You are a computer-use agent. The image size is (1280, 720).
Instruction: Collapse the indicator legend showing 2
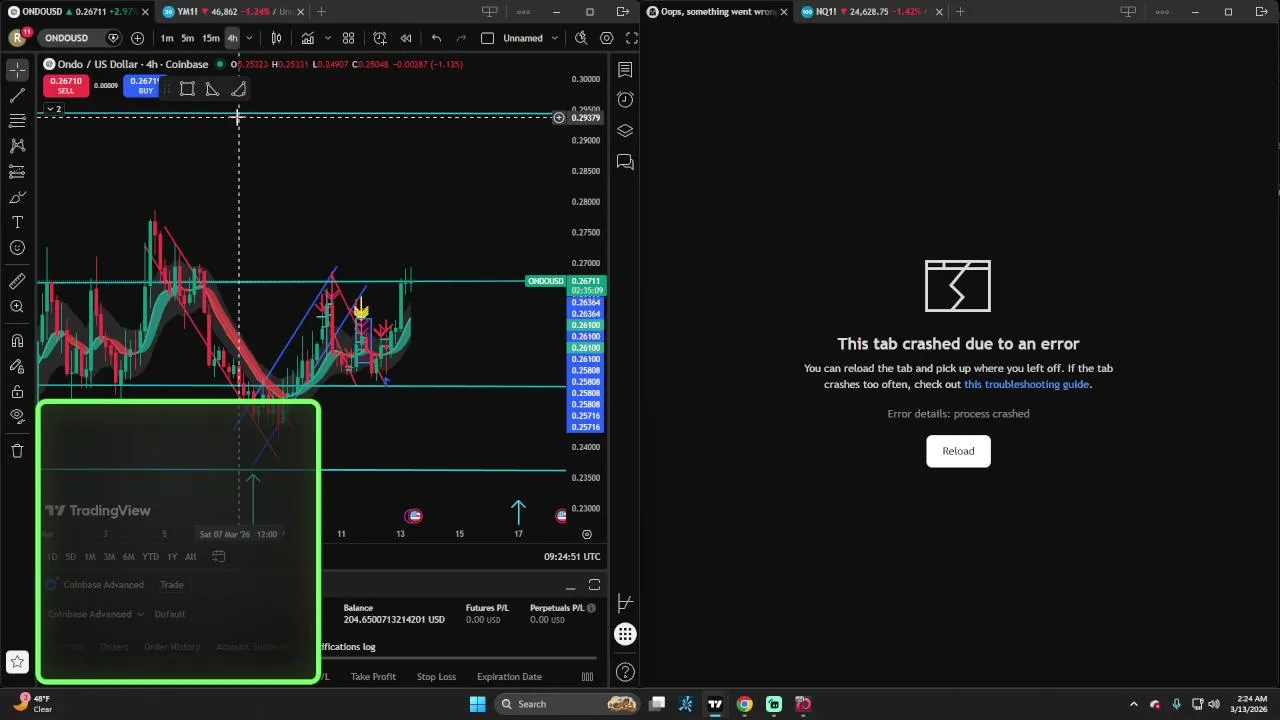54,109
